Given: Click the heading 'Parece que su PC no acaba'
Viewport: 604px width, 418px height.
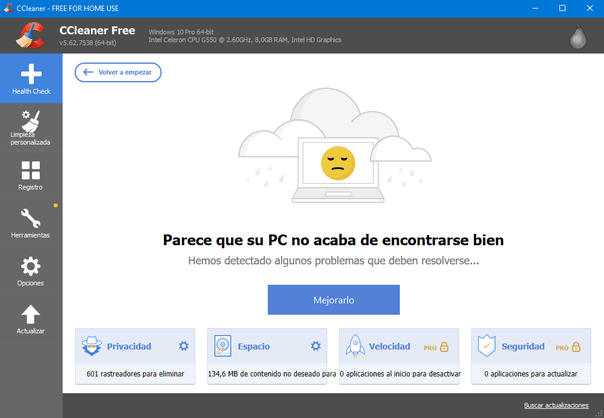Looking at the screenshot, I should [333, 240].
